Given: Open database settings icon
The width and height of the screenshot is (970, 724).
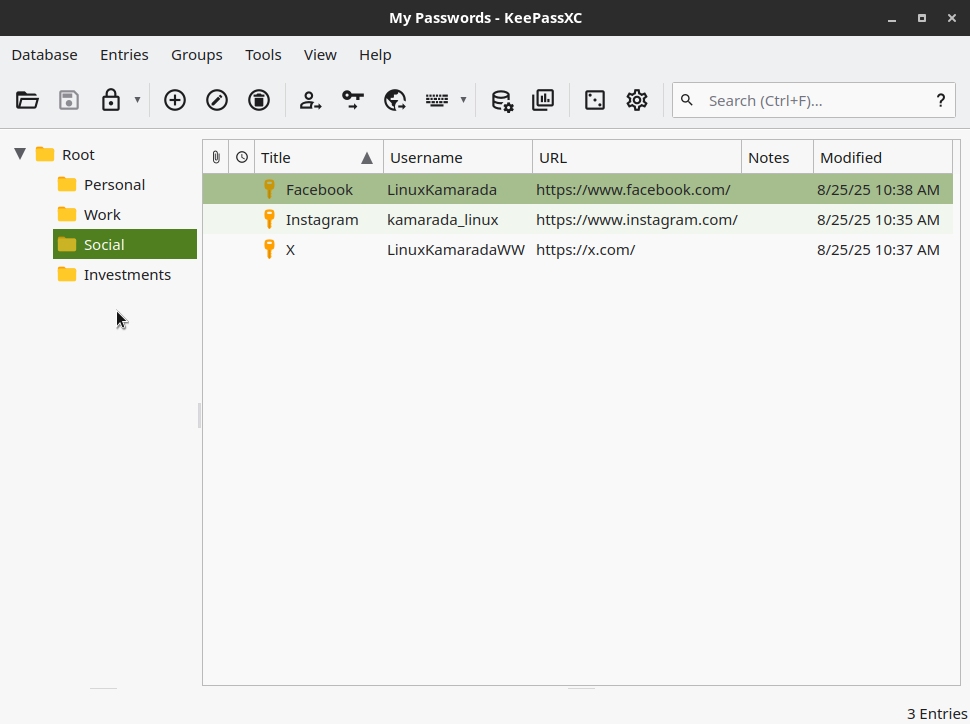Looking at the screenshot, I should [502, 100].
